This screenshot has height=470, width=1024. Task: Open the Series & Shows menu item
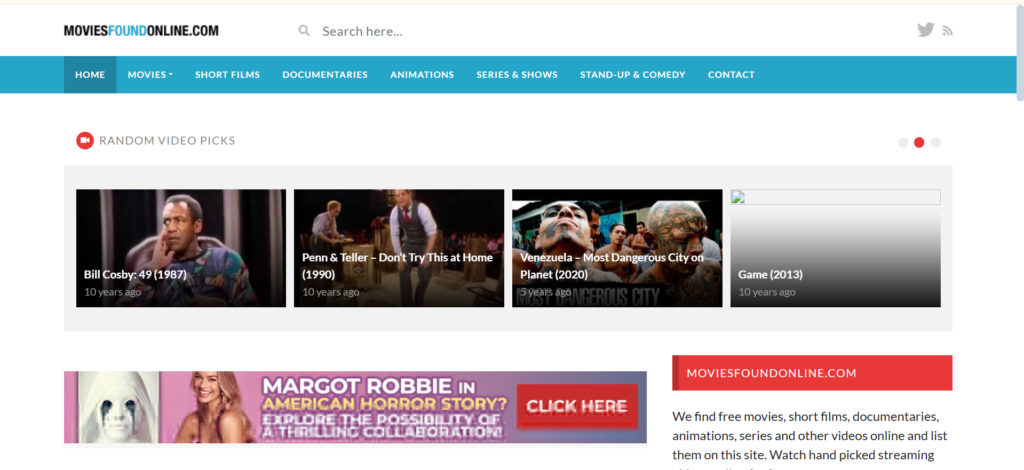click(517, 74)
